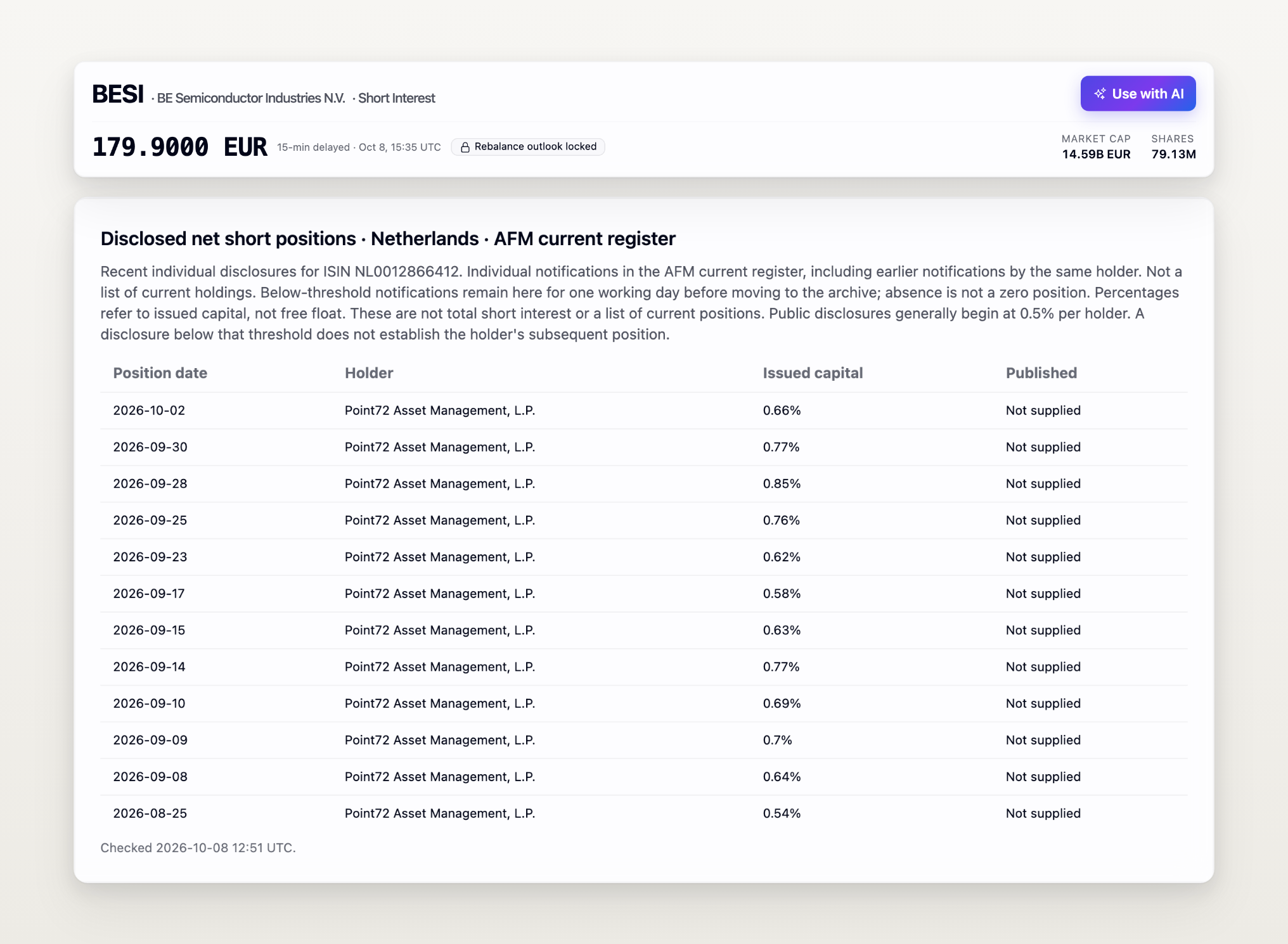Click the 0.85% issued capital value

(782, 484)
